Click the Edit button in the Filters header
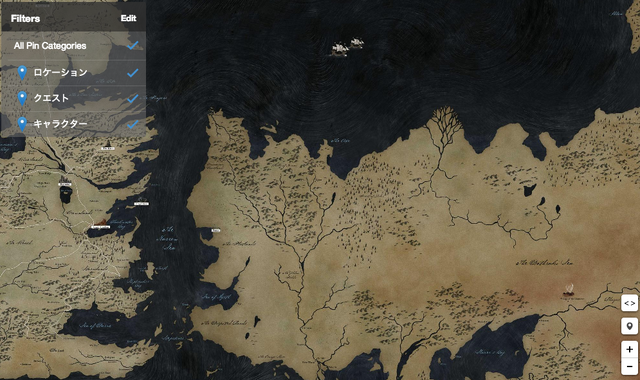Viewport: 640px width, 380px height. [x=128, y=18]
